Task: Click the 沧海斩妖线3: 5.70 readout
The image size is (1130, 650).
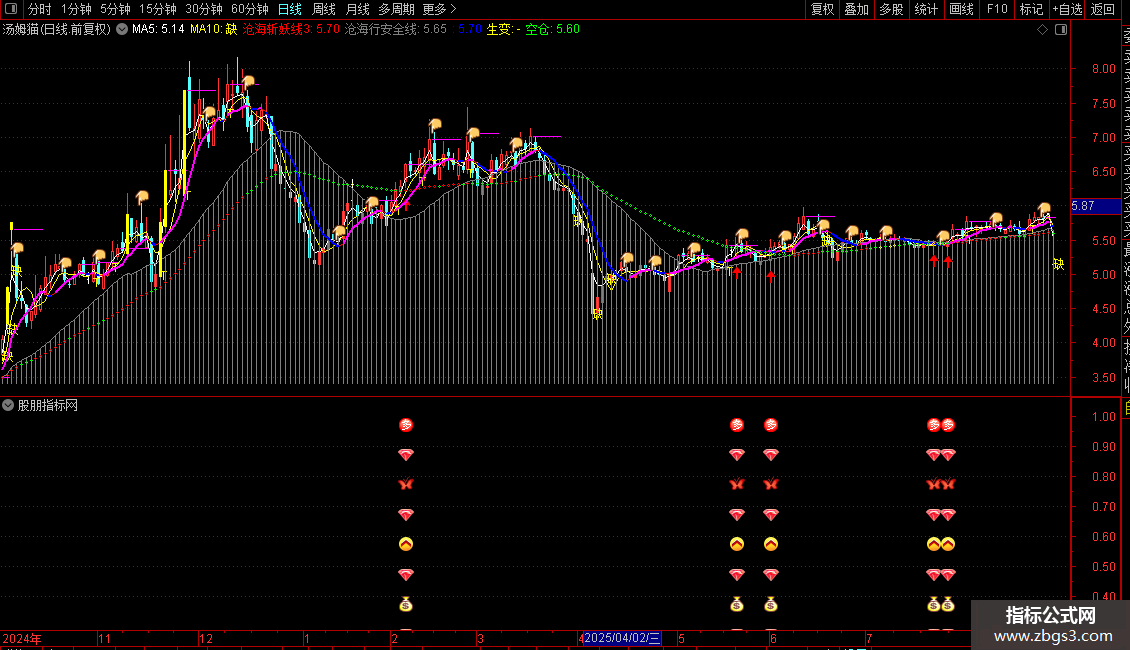Action: 291,30
